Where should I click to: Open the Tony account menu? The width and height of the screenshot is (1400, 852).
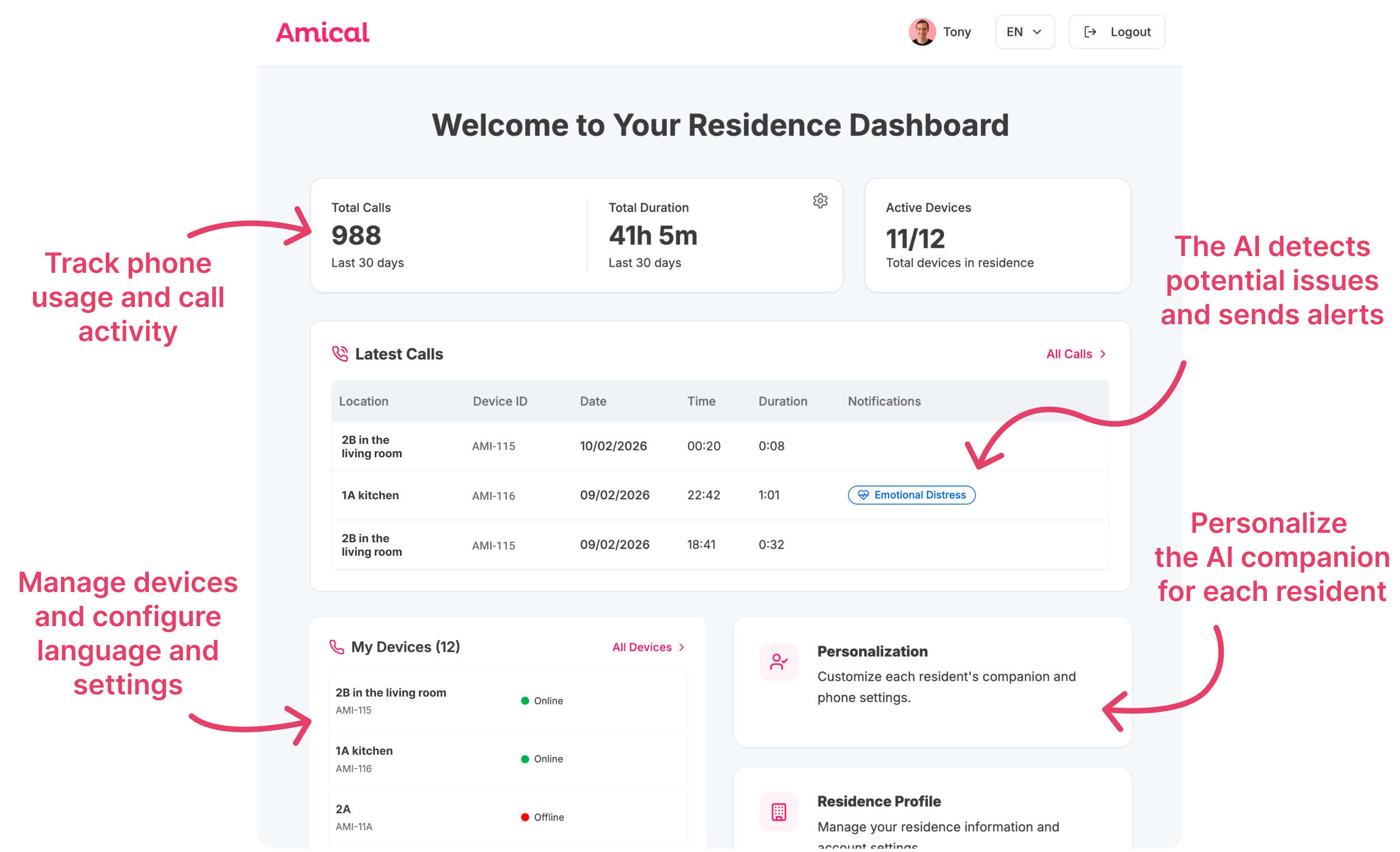point(940,31)
